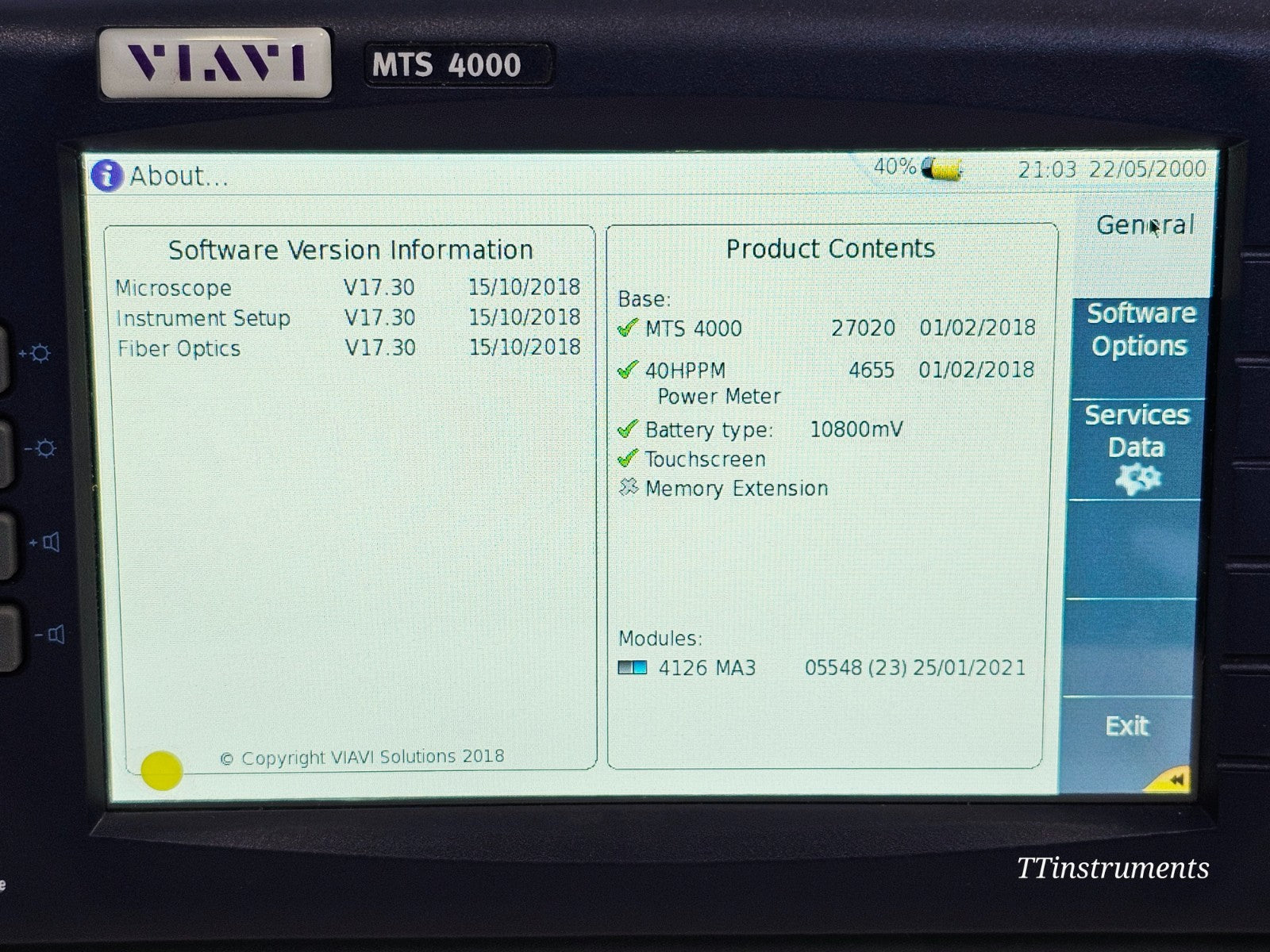Viewport: 1270px width, 952px height.
Task: Click the Memory Extension label
Action: click(x=737, y=488)
